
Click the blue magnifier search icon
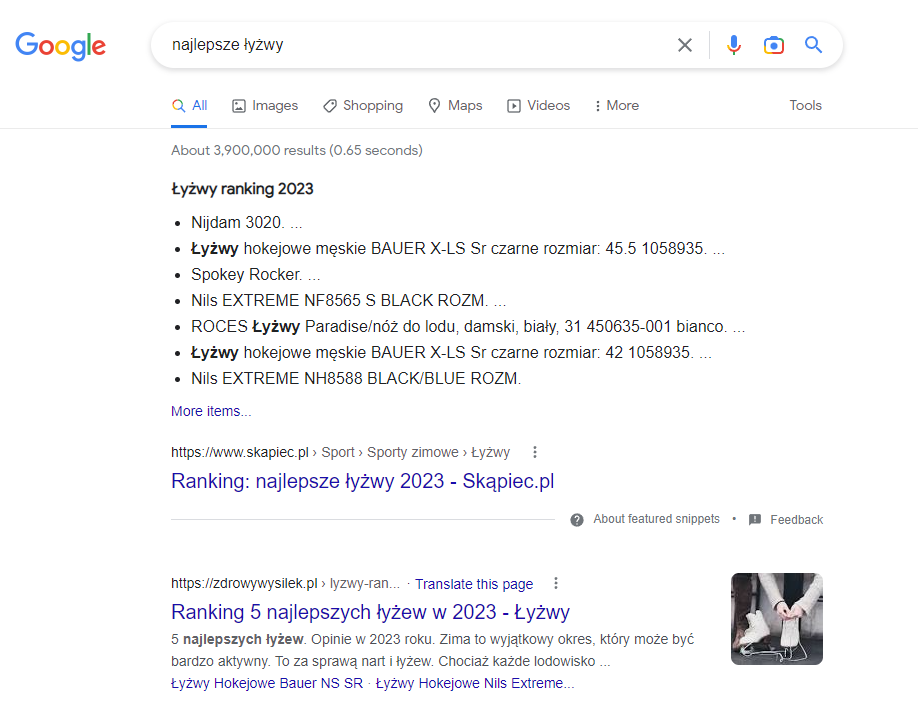(x=813, y=44)
